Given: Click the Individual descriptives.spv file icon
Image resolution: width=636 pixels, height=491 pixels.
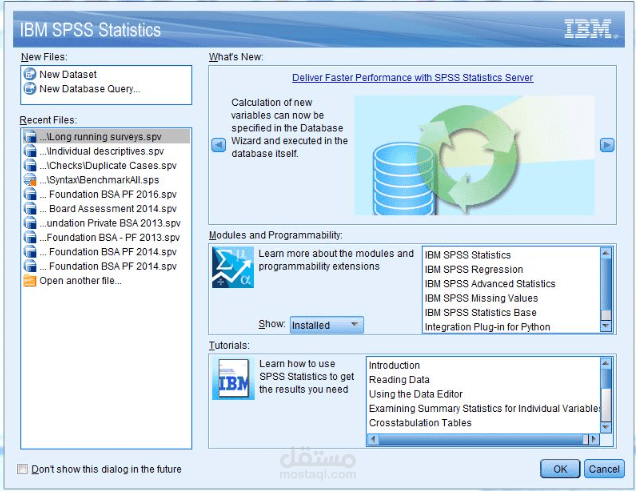Looking at the screenshot, I should [30, 151].
